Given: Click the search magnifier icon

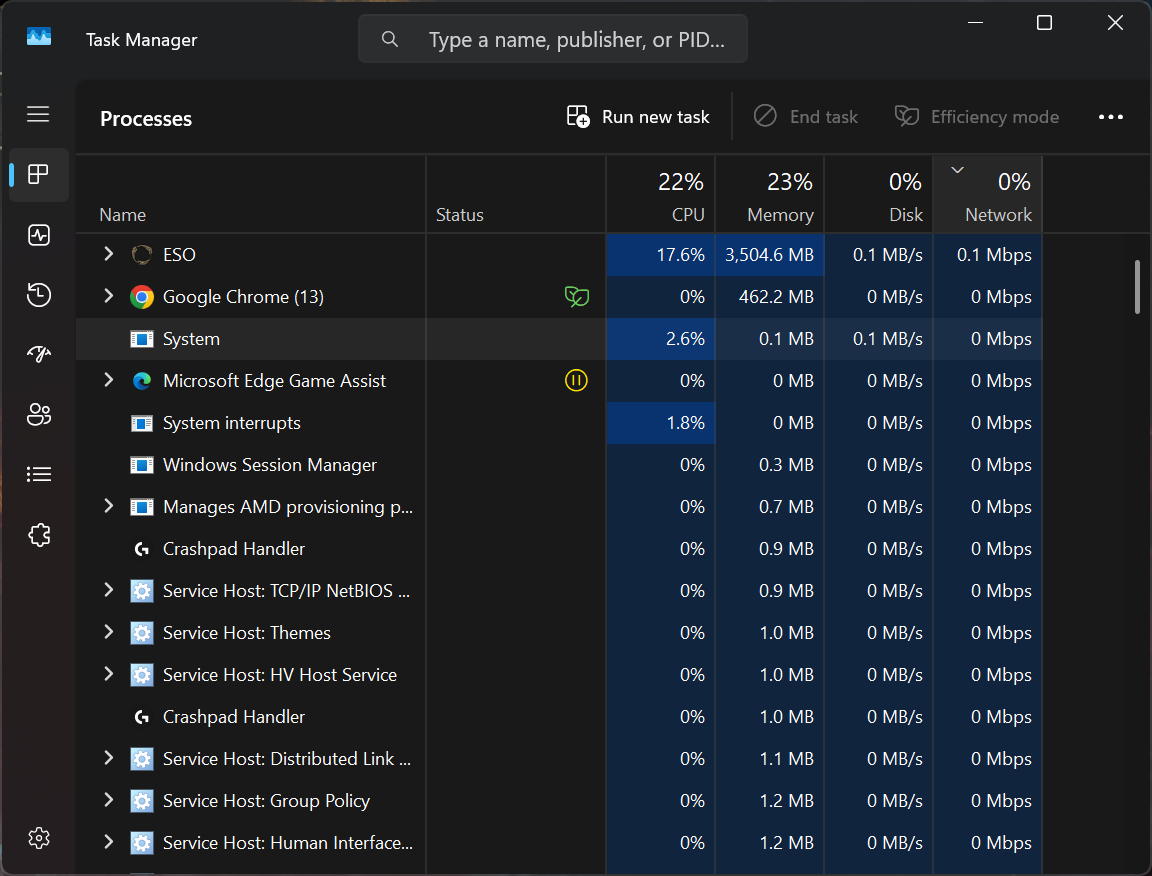Looking at the screenshot, I should (x=389, y=39).
